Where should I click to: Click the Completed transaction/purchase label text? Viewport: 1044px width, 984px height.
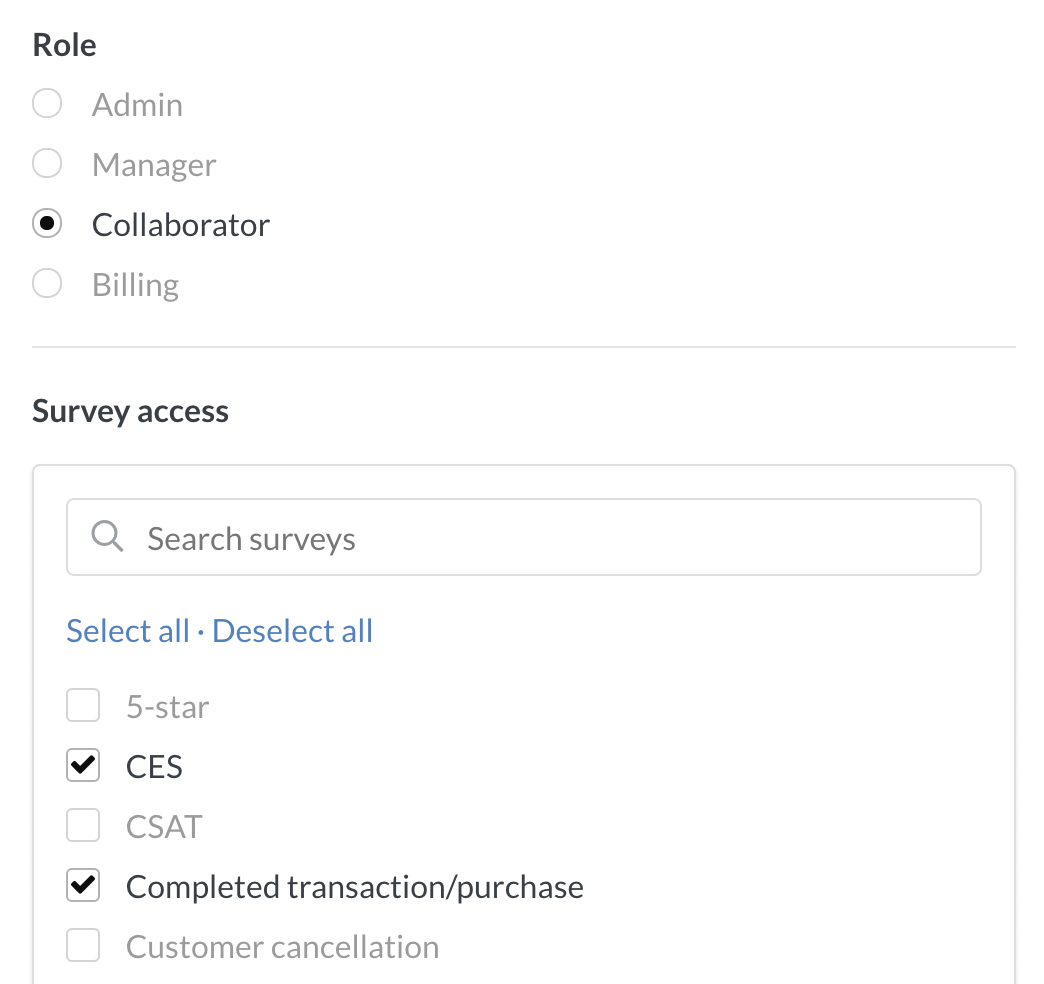(x=354, y=888)
